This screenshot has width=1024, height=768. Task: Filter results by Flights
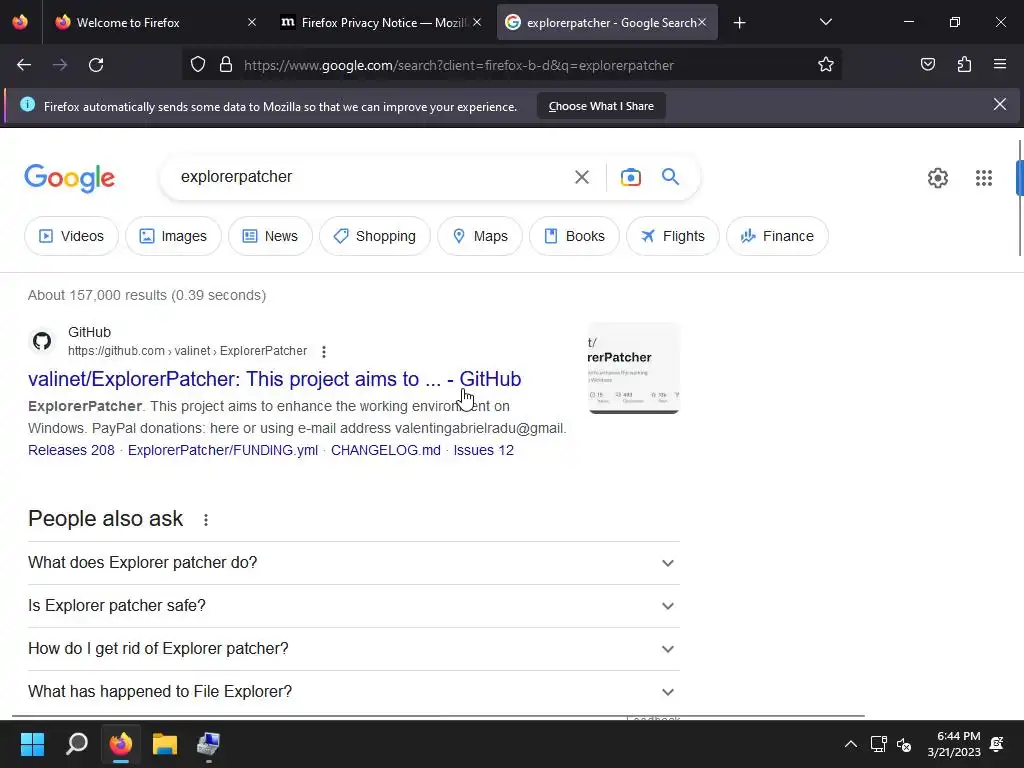(x=673, y=236)
